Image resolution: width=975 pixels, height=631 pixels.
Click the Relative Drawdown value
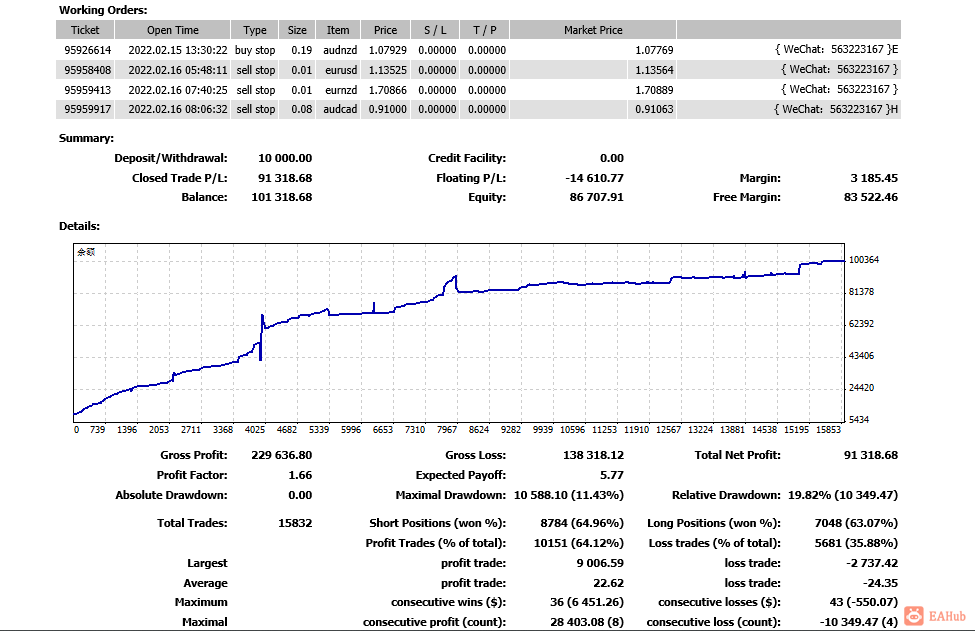coord(843,495)
